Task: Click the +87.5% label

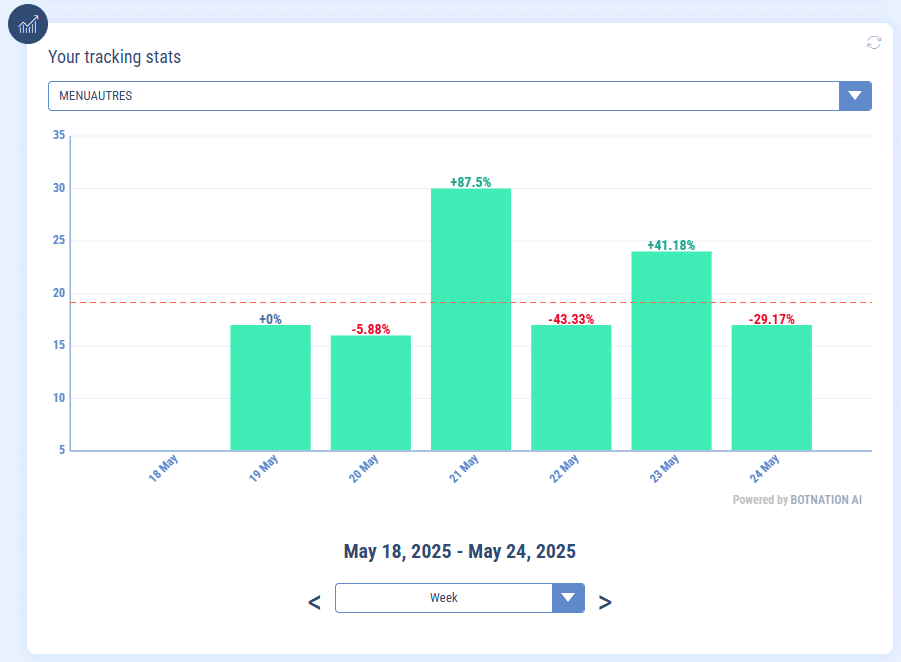Action: (471, 182)
